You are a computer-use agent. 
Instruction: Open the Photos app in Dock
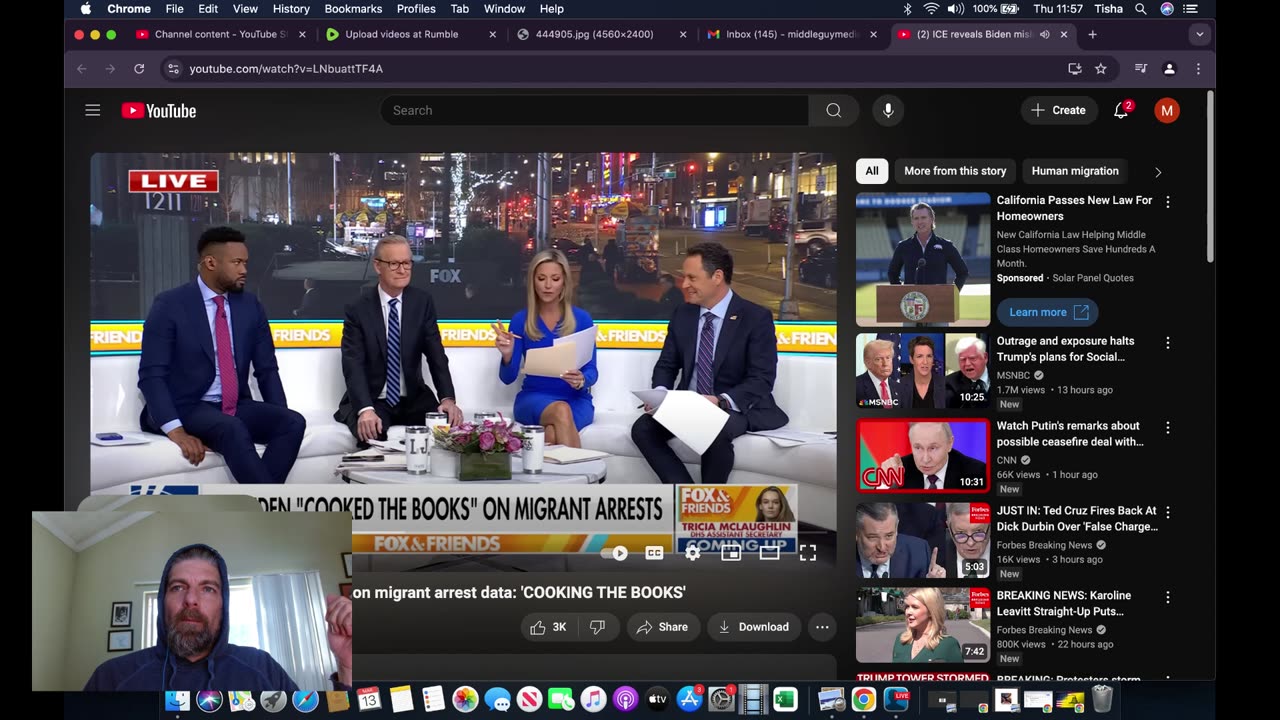tap(465, 700)
